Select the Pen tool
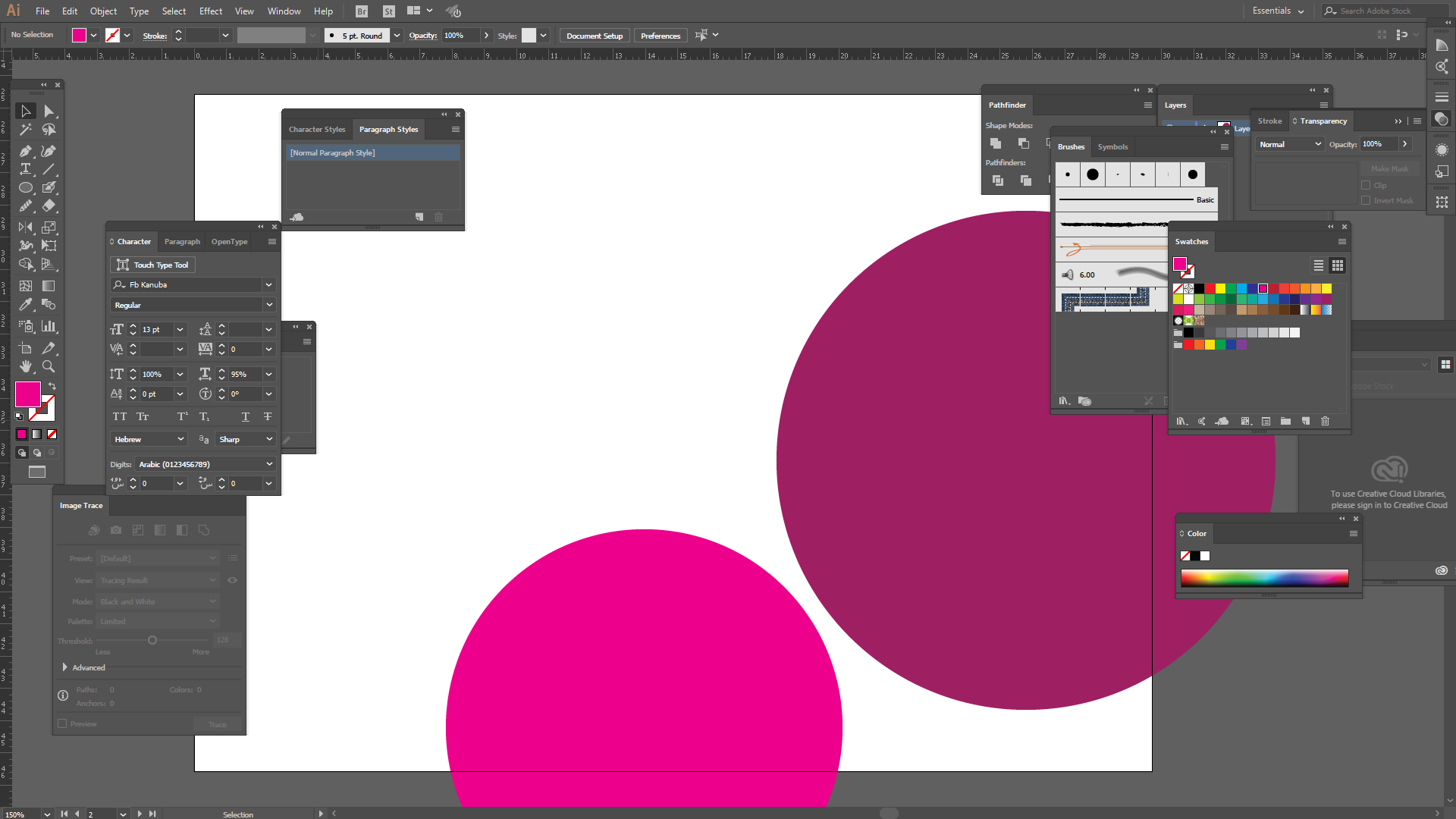1456x819 pixels. 26,151
